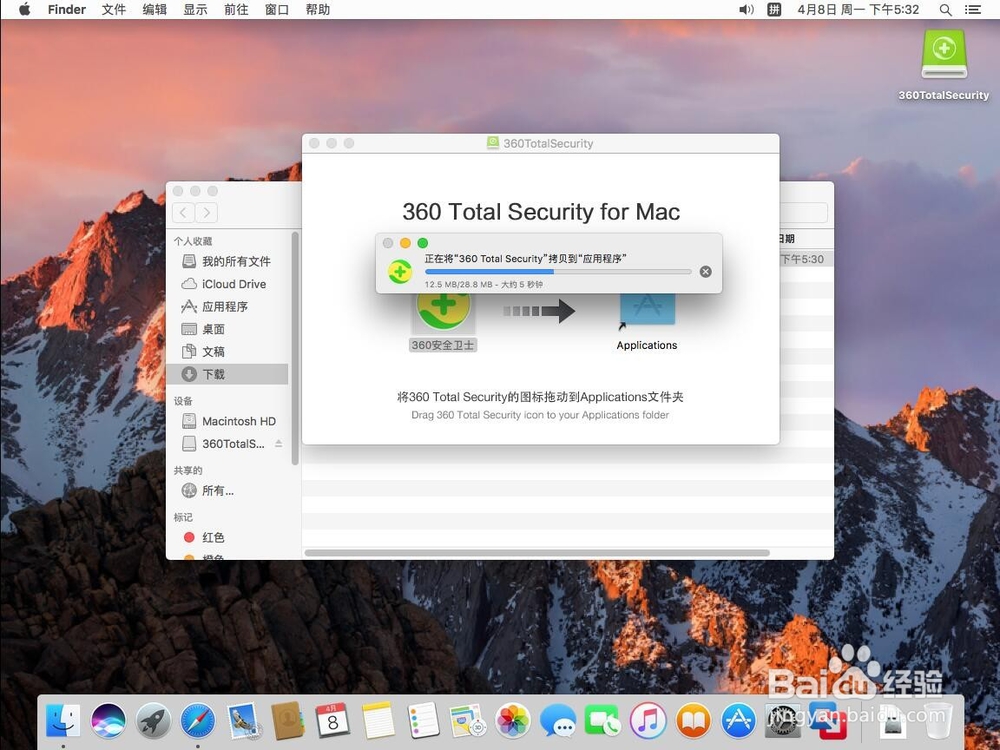Screen dimensions: 1000x750
Task: Open the 编辑 menu
Action: pyautogui.click(x=154, y=10)
